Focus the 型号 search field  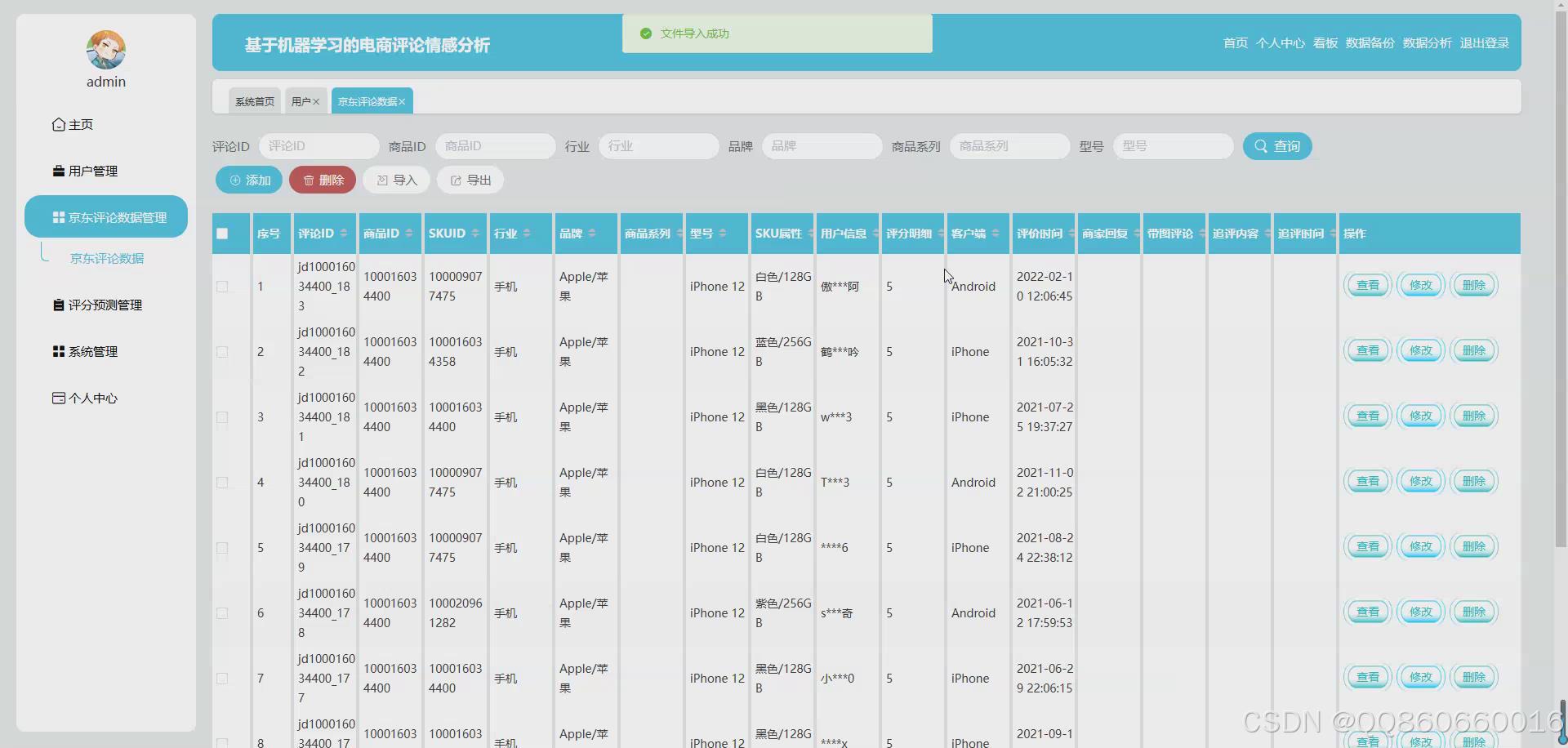[x=1174, y=146]
